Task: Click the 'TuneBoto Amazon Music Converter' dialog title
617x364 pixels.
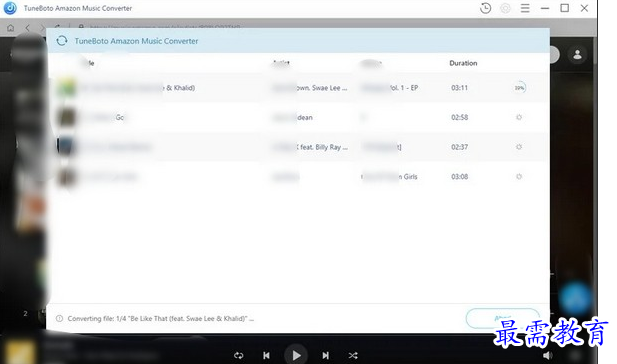Action: tap(136, 41)
